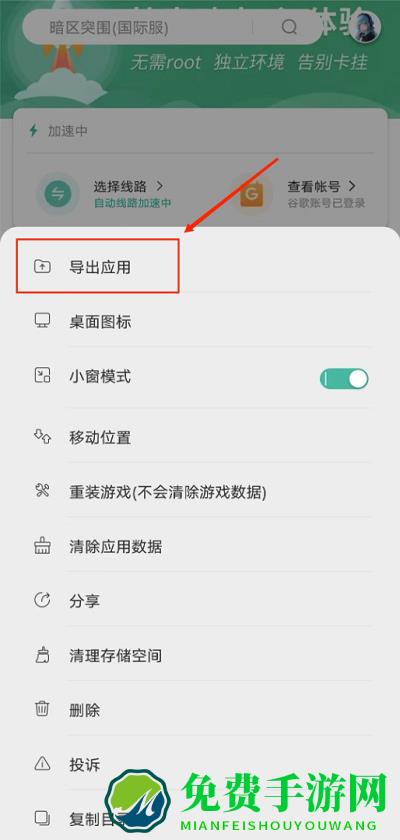
Task: Tap the share circular arrow icon
Action: click(42, 601)
